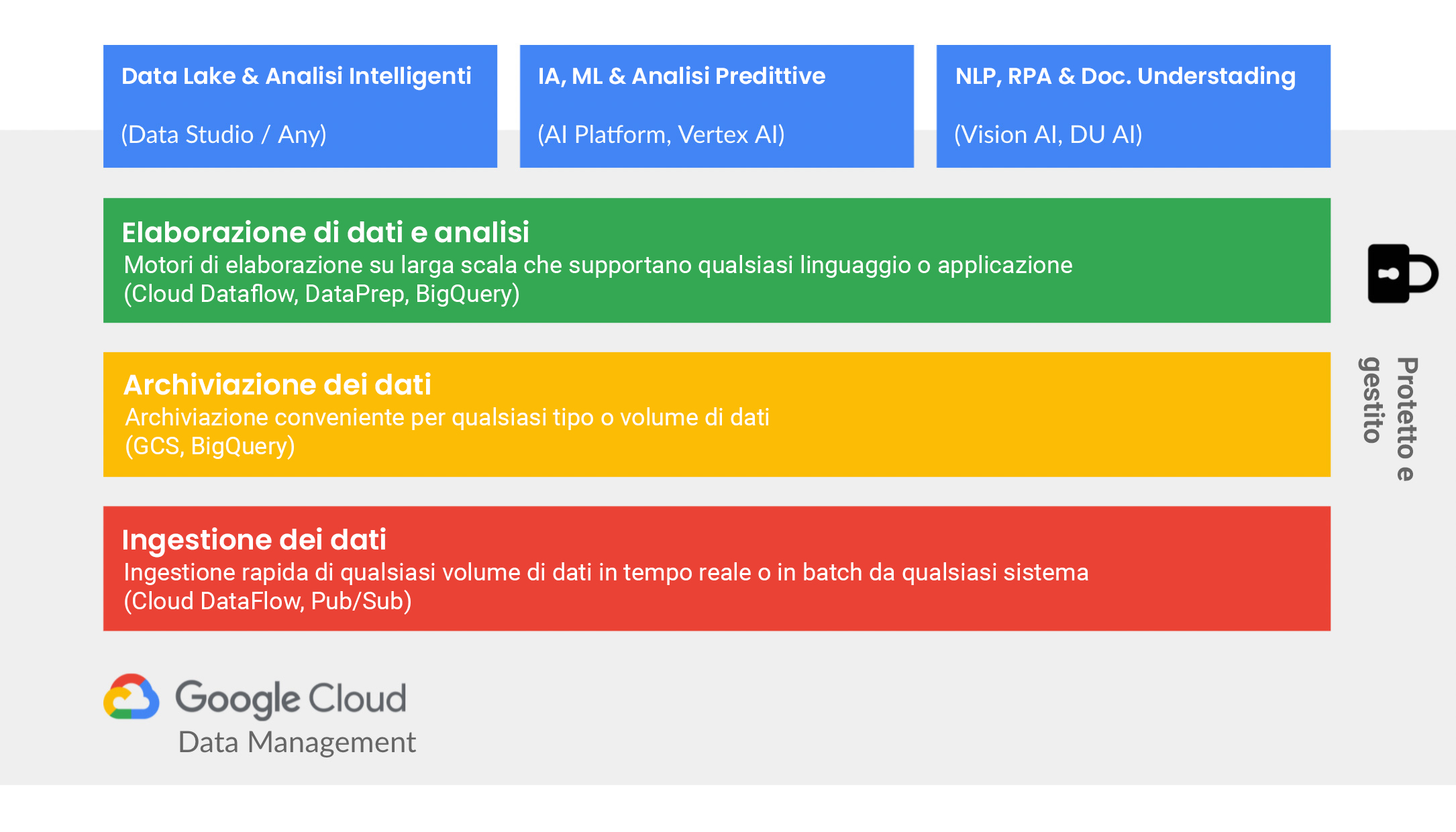Click the Archiviazione dei dati title
Viewport: 1456px width, 832px height.
(x=277, y=385)
